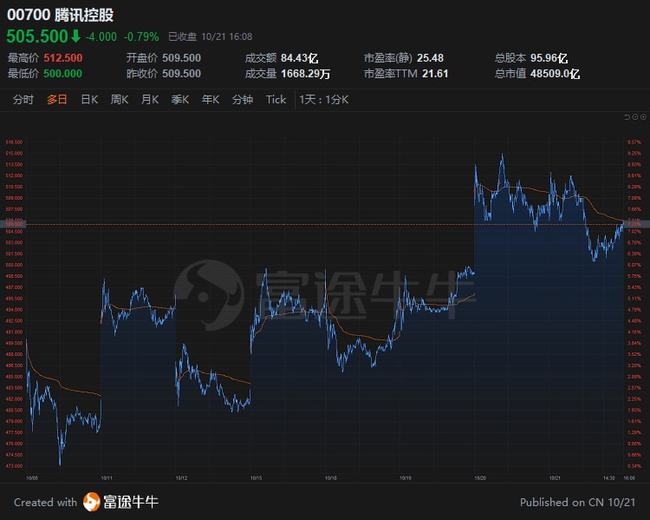This screenshot has height=520, width=650.
Task: Open the 日K chart tab
Action: coord(89,100)
